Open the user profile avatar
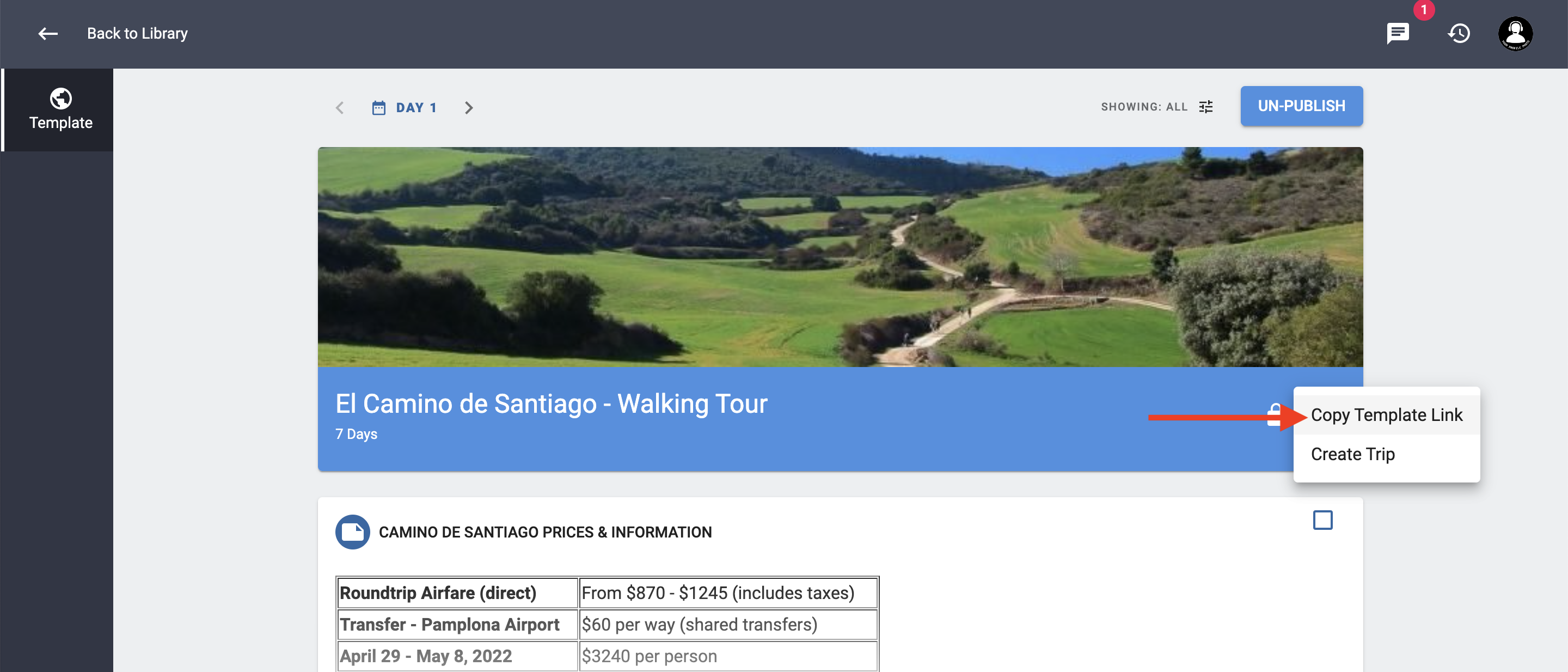 [x=1515, y=33]
